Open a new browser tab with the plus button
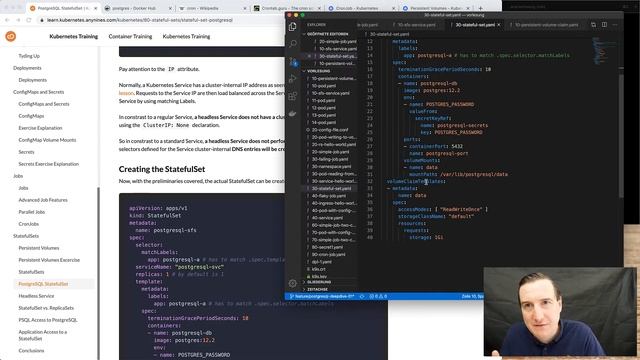640x360 pixels. point(480,8)
